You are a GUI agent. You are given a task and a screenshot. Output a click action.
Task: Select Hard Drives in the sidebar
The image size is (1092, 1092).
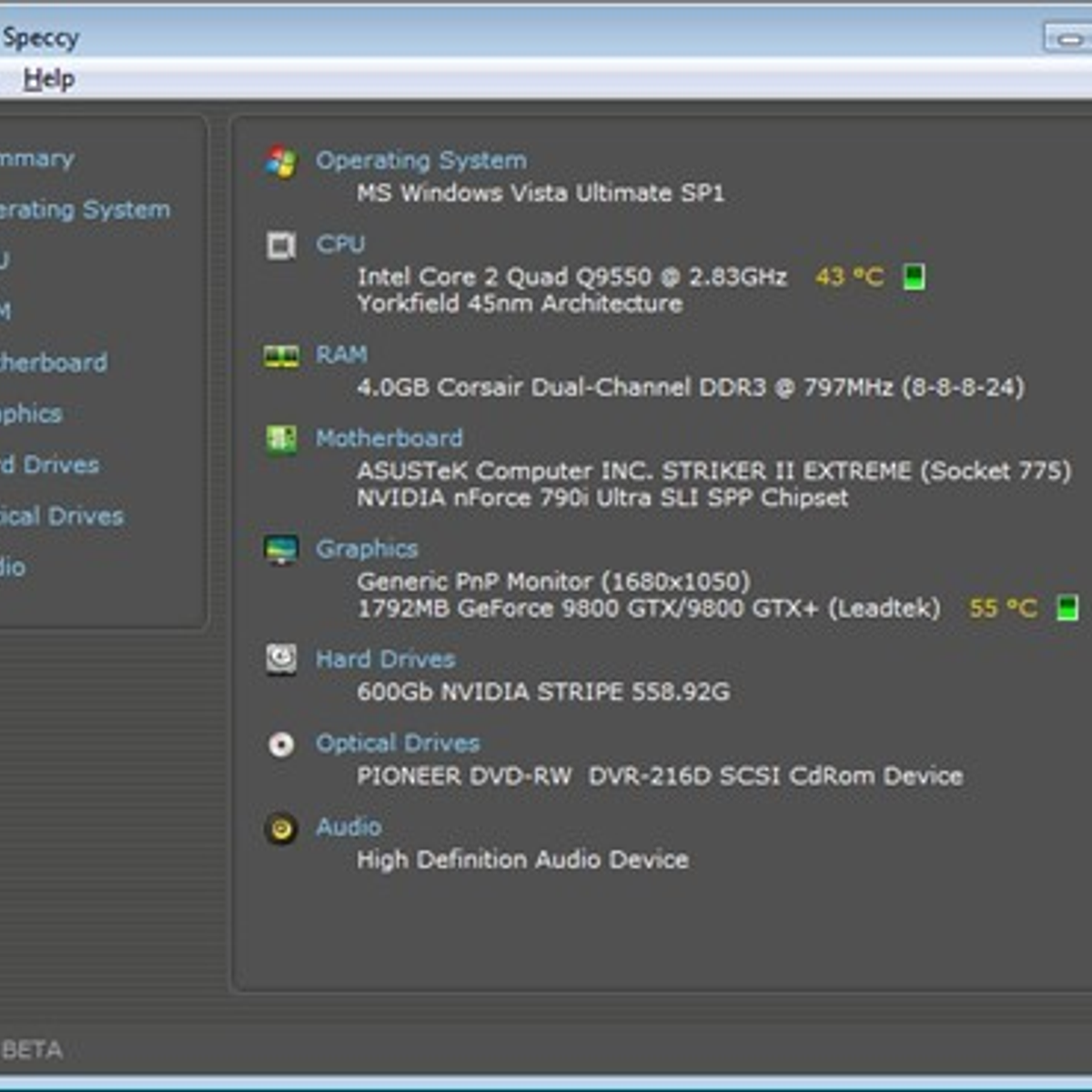pyautogui.click(x=50, y=465)
